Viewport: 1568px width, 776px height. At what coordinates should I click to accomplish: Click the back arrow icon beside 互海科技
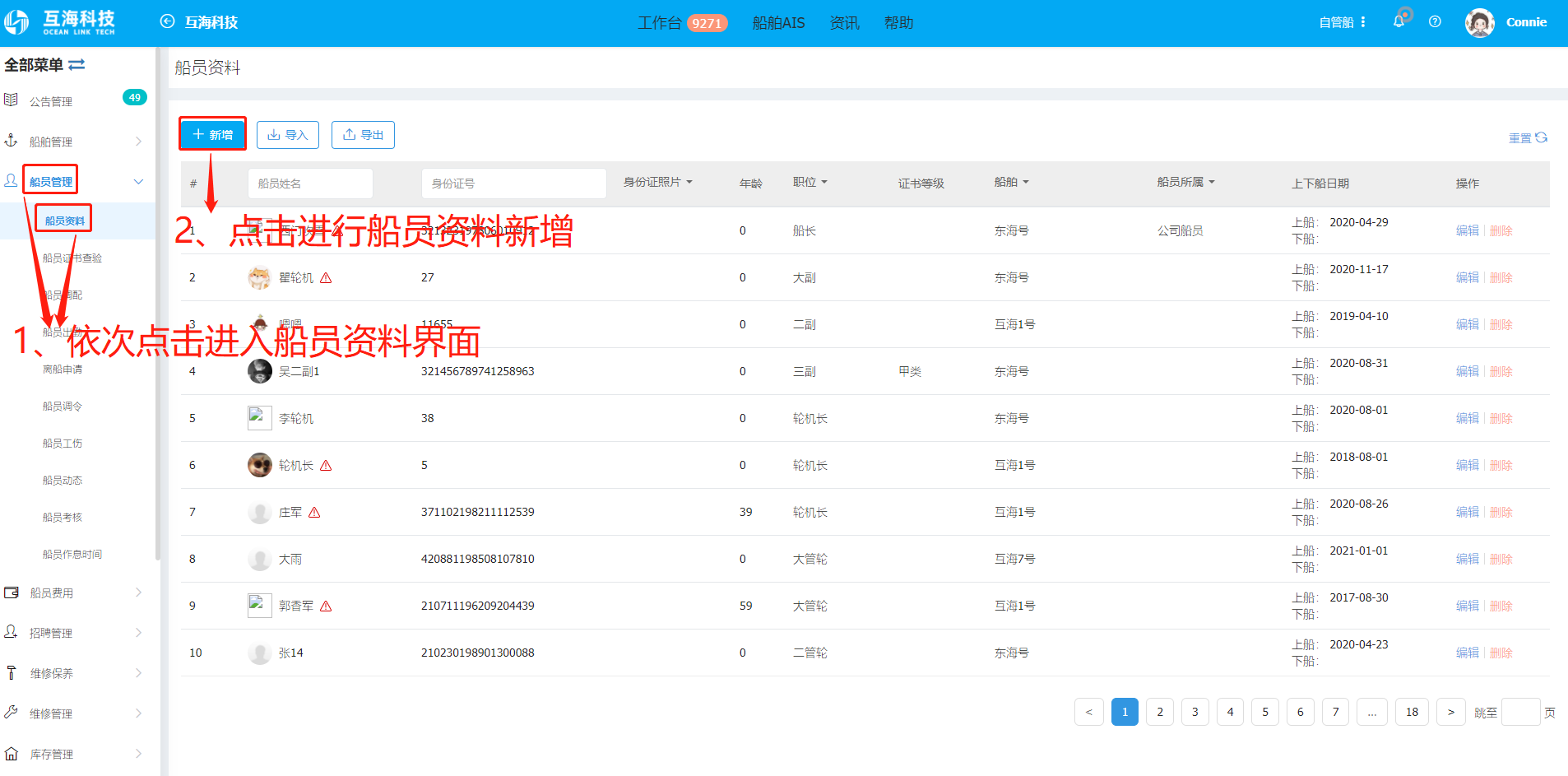coord(167,22)
